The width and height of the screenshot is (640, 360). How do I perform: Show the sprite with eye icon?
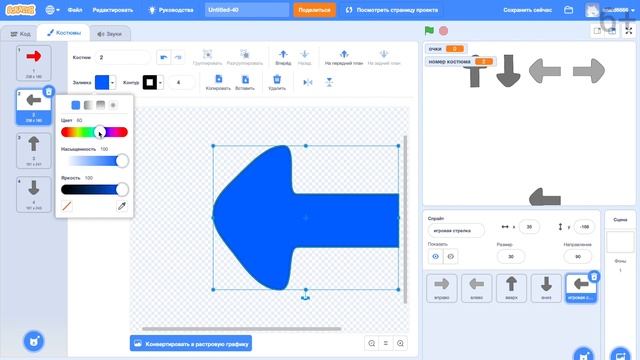(x=436, y=256)
